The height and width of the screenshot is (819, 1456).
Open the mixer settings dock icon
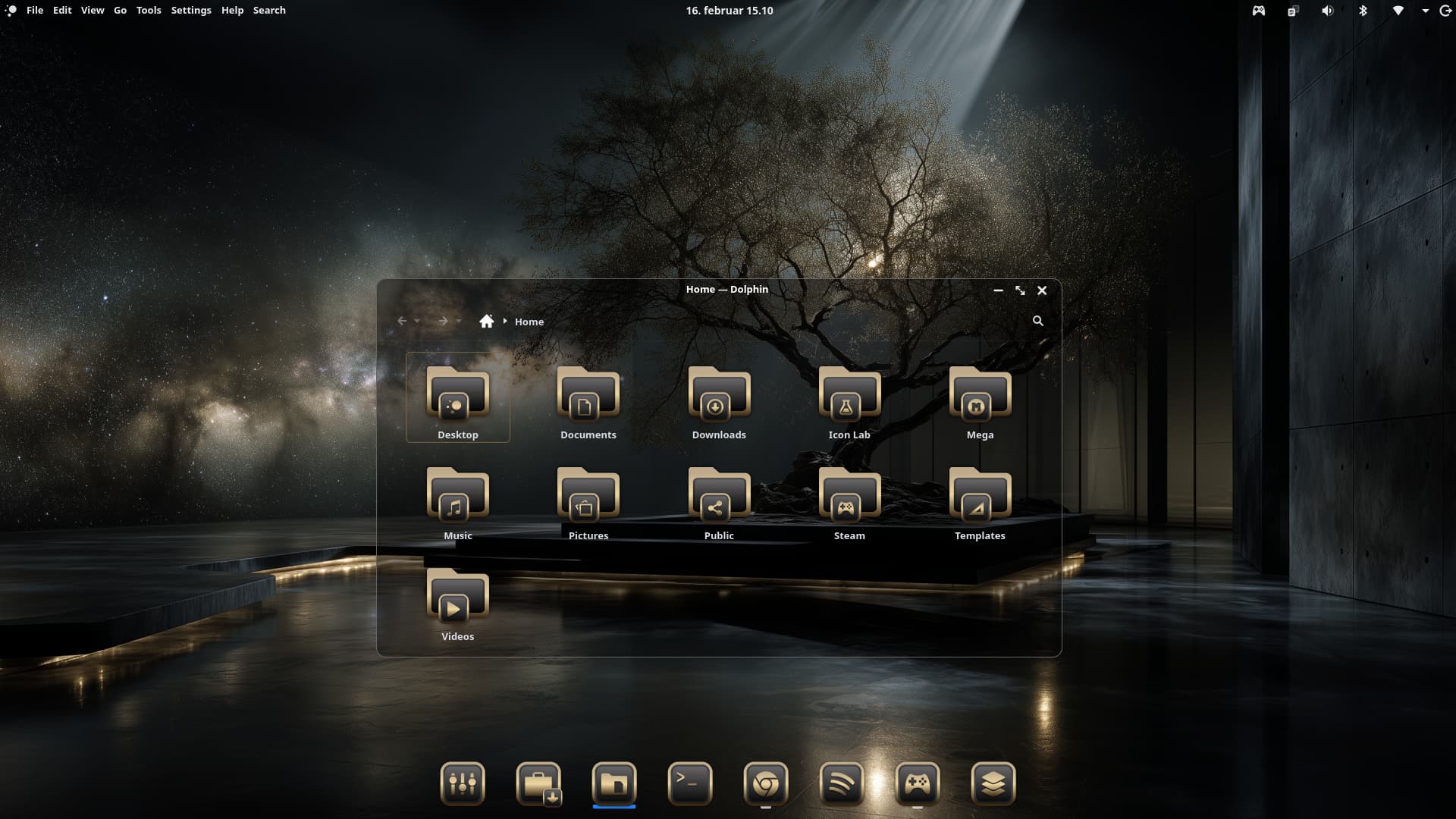coord(462,783)
